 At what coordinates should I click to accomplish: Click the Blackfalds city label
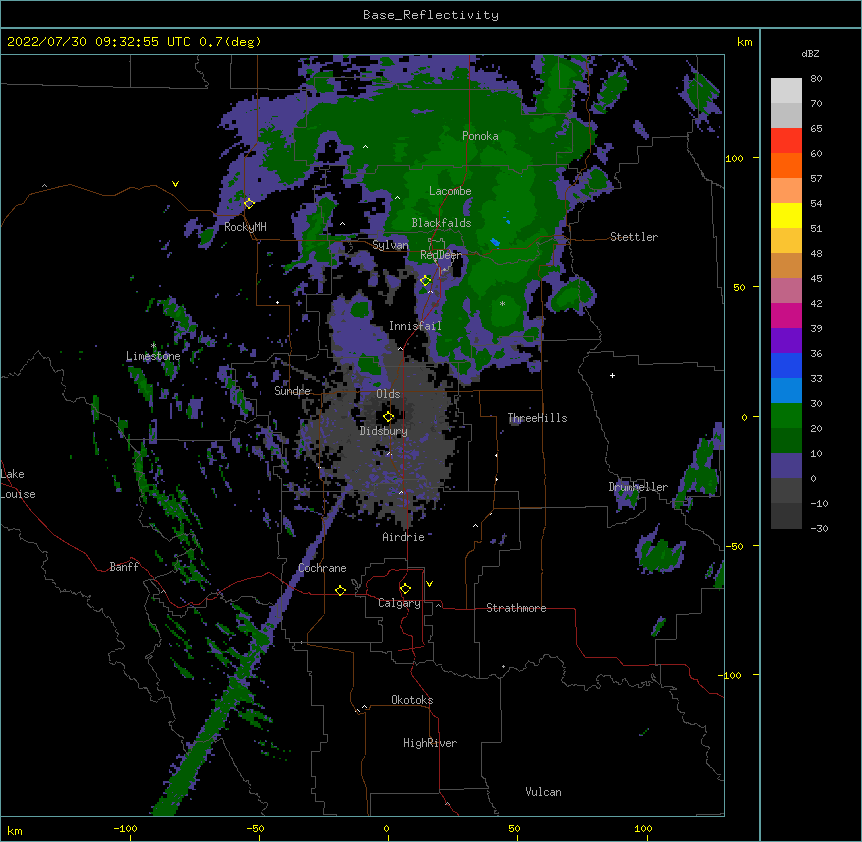coord(441,223)
